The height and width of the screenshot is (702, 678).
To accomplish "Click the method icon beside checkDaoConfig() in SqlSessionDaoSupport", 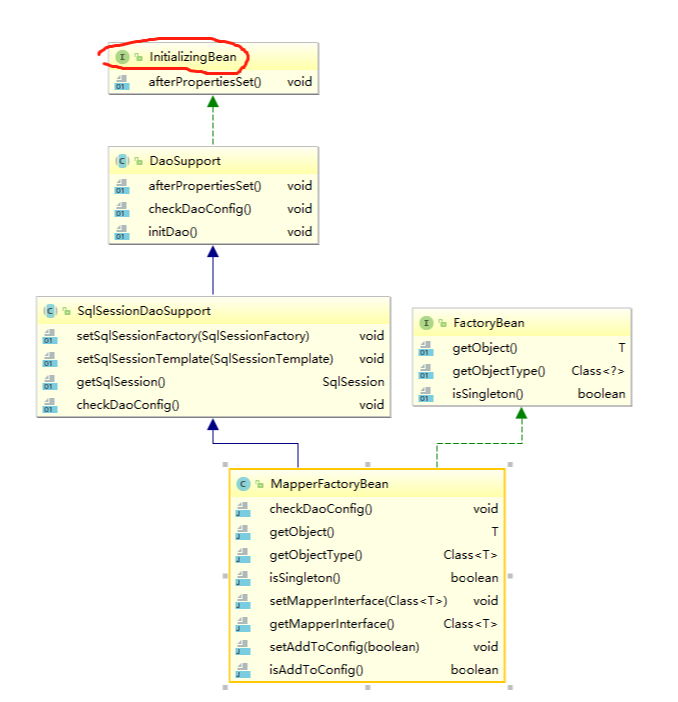I will (x=50, y=405).
